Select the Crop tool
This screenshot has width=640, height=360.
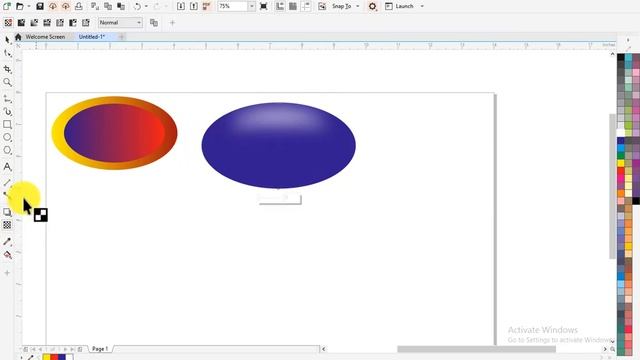(x=7, y=69)
